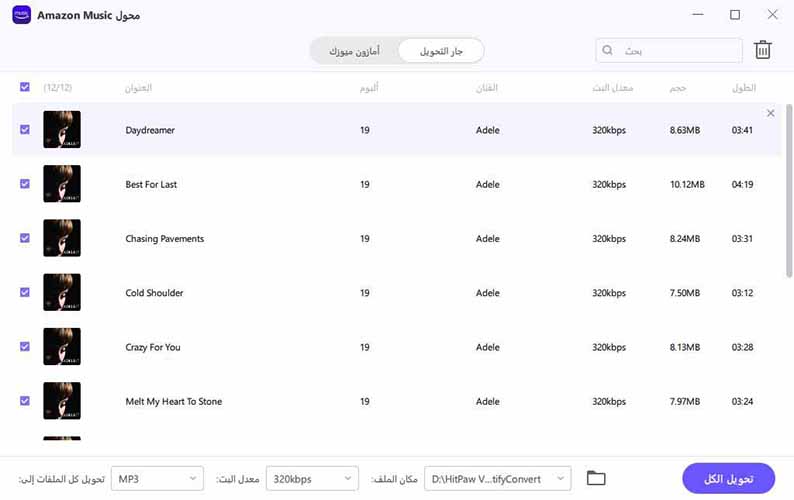
Task: Select the Crazy For You title
Action: pos(152,347)
